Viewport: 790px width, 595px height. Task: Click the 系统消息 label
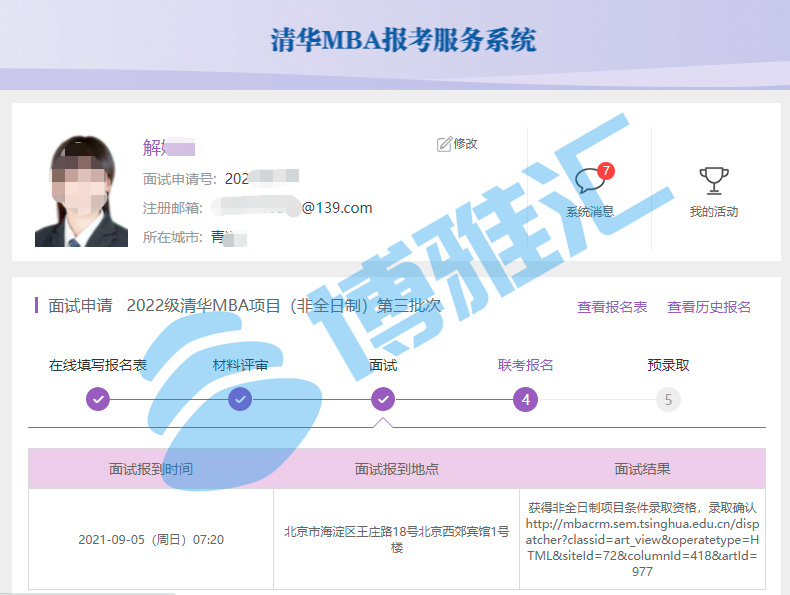tap(589, 212)
